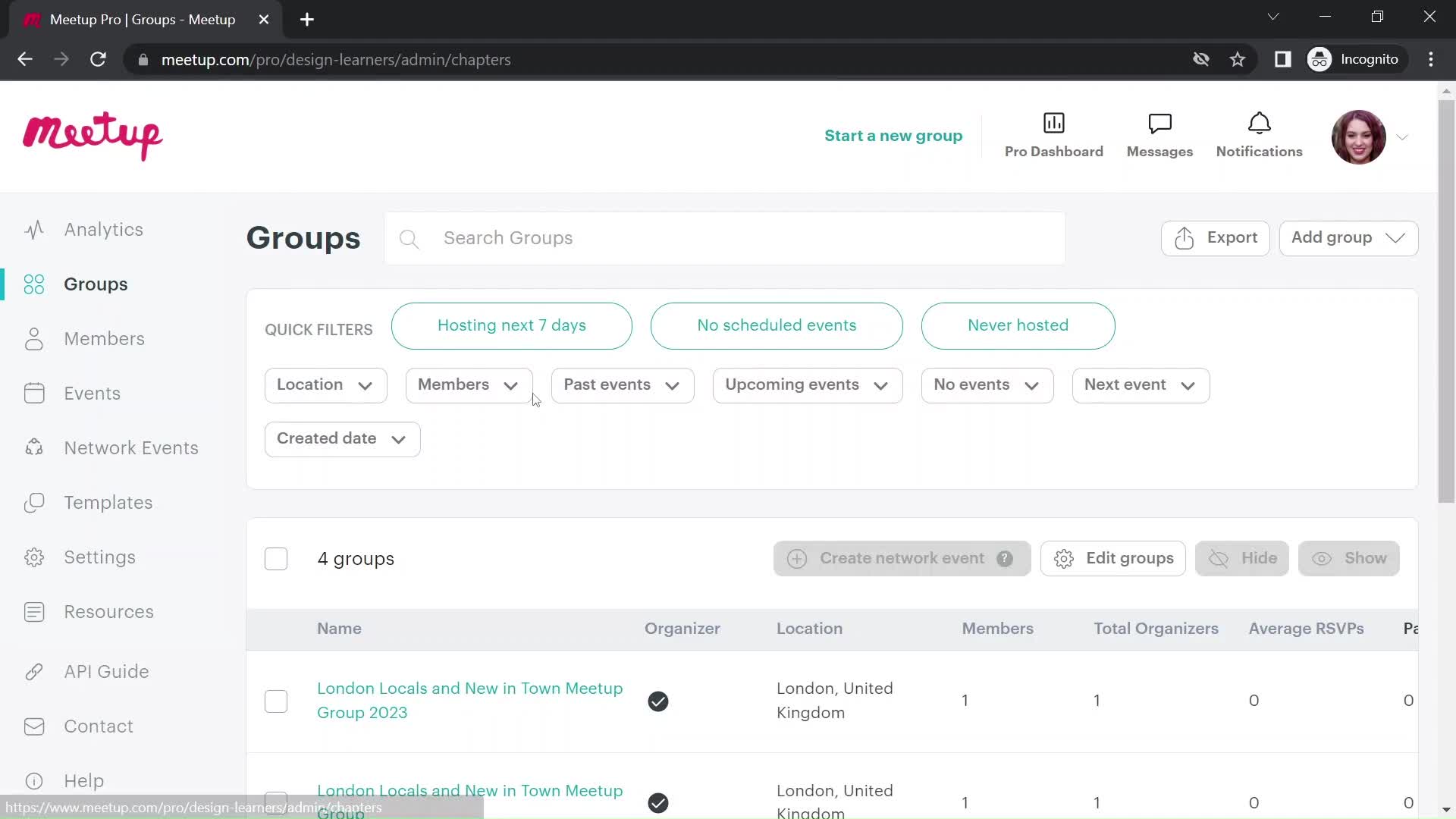Open Events in the sidebar
Screen dimensions: 1456x819
92,394
